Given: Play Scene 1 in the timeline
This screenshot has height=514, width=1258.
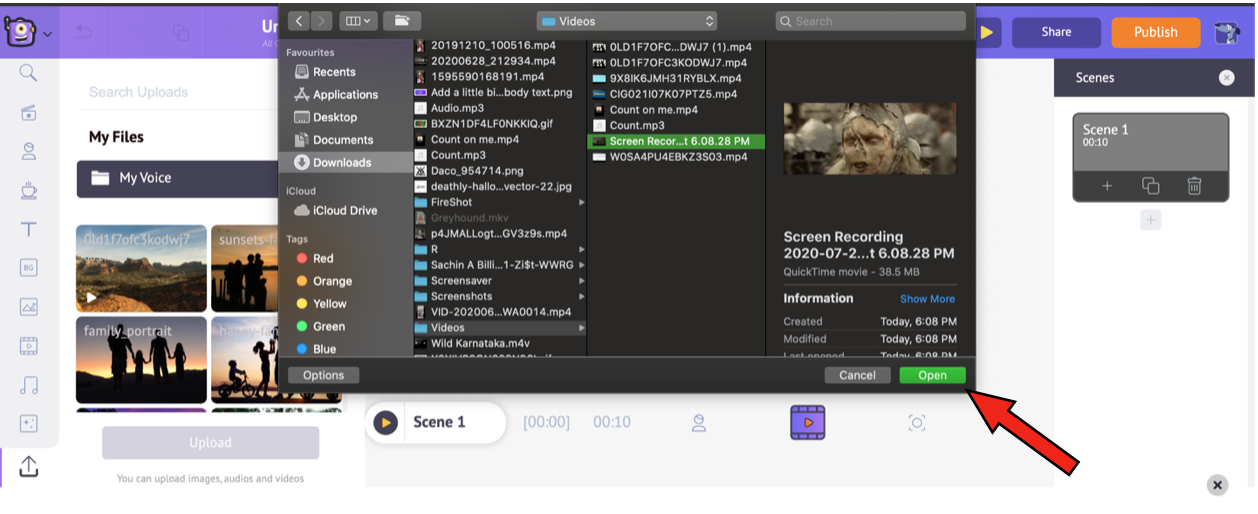Looking at the screenshot, I should [385, 422].
